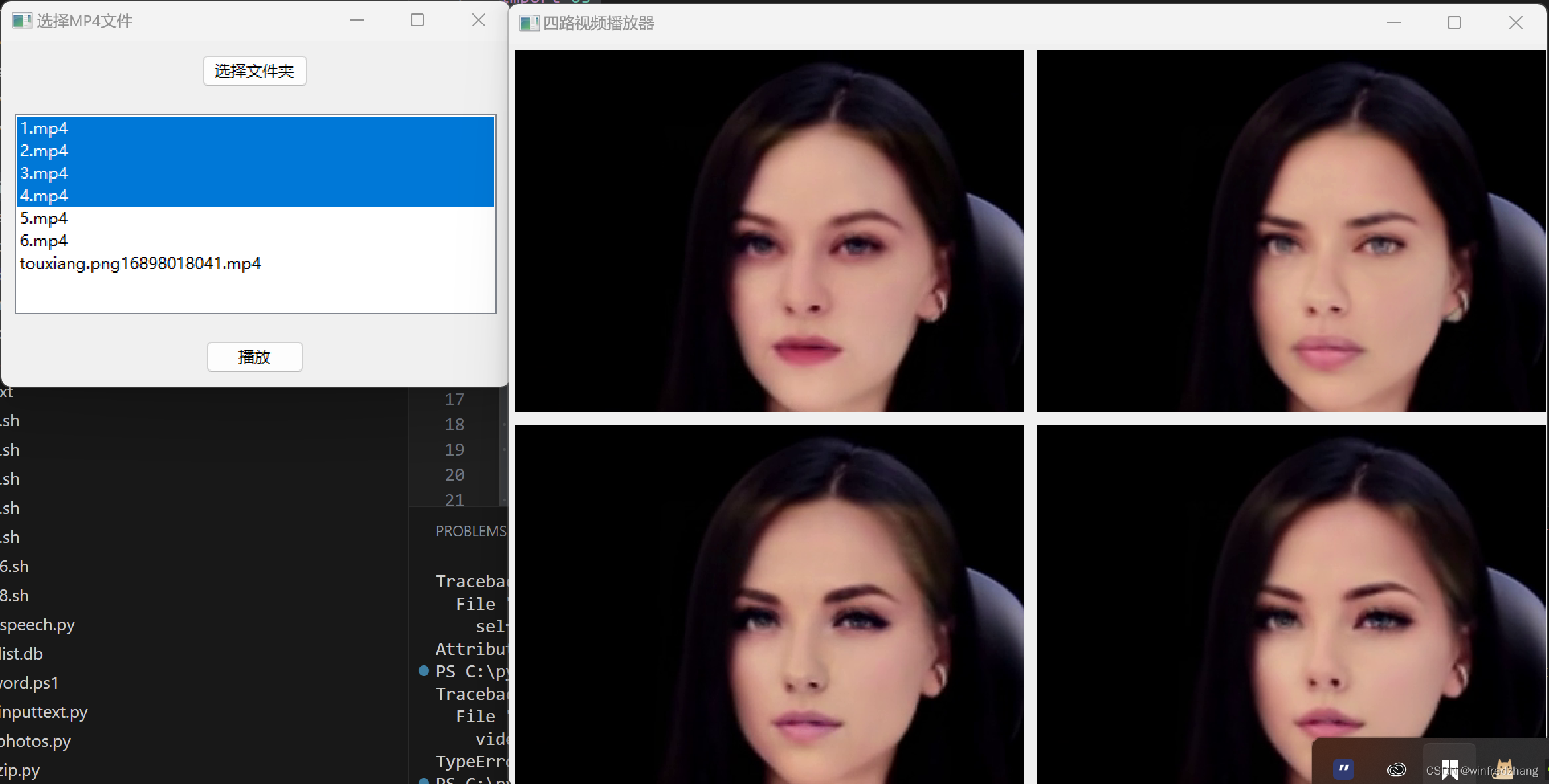Image resolution: width=1549 pixels, height=784 pixels.
Task: Click the 选择MP4文件 window title icon
Action: point(22,21)
